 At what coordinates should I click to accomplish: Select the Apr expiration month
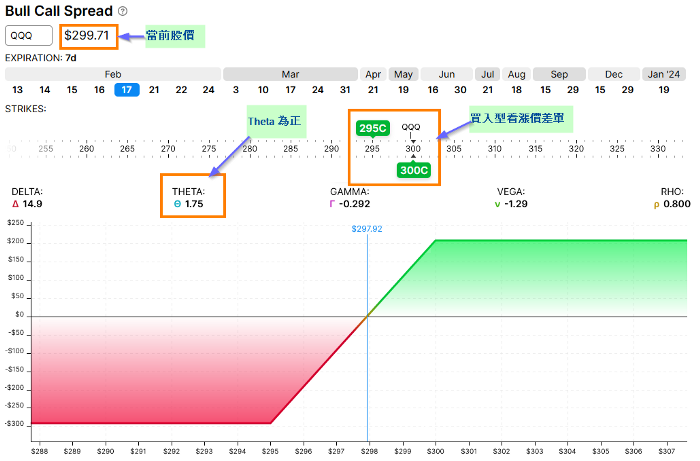click(x=373, y=74)
